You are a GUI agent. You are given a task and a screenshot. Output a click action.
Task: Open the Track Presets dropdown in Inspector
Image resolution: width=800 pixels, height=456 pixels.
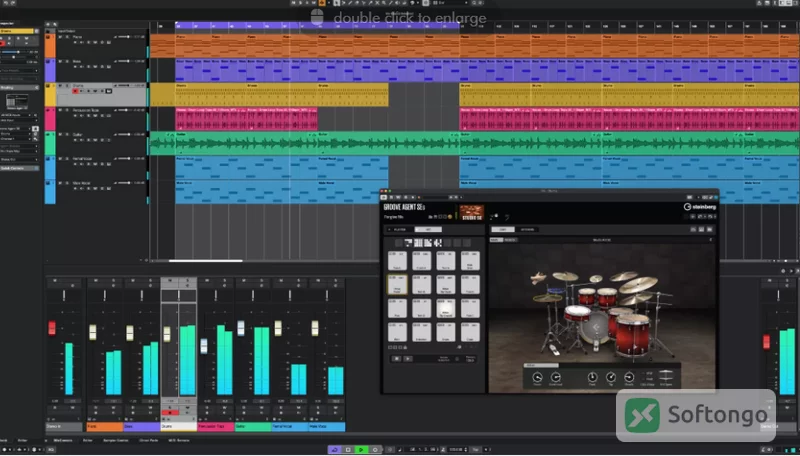pyautogui.click(x=19, y=70)
